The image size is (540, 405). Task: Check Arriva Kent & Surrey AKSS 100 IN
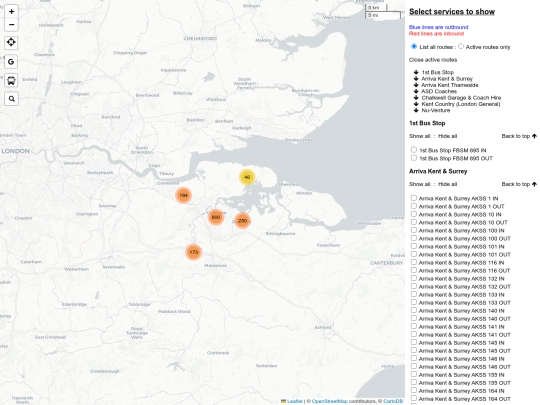click(x=414, y=230)
